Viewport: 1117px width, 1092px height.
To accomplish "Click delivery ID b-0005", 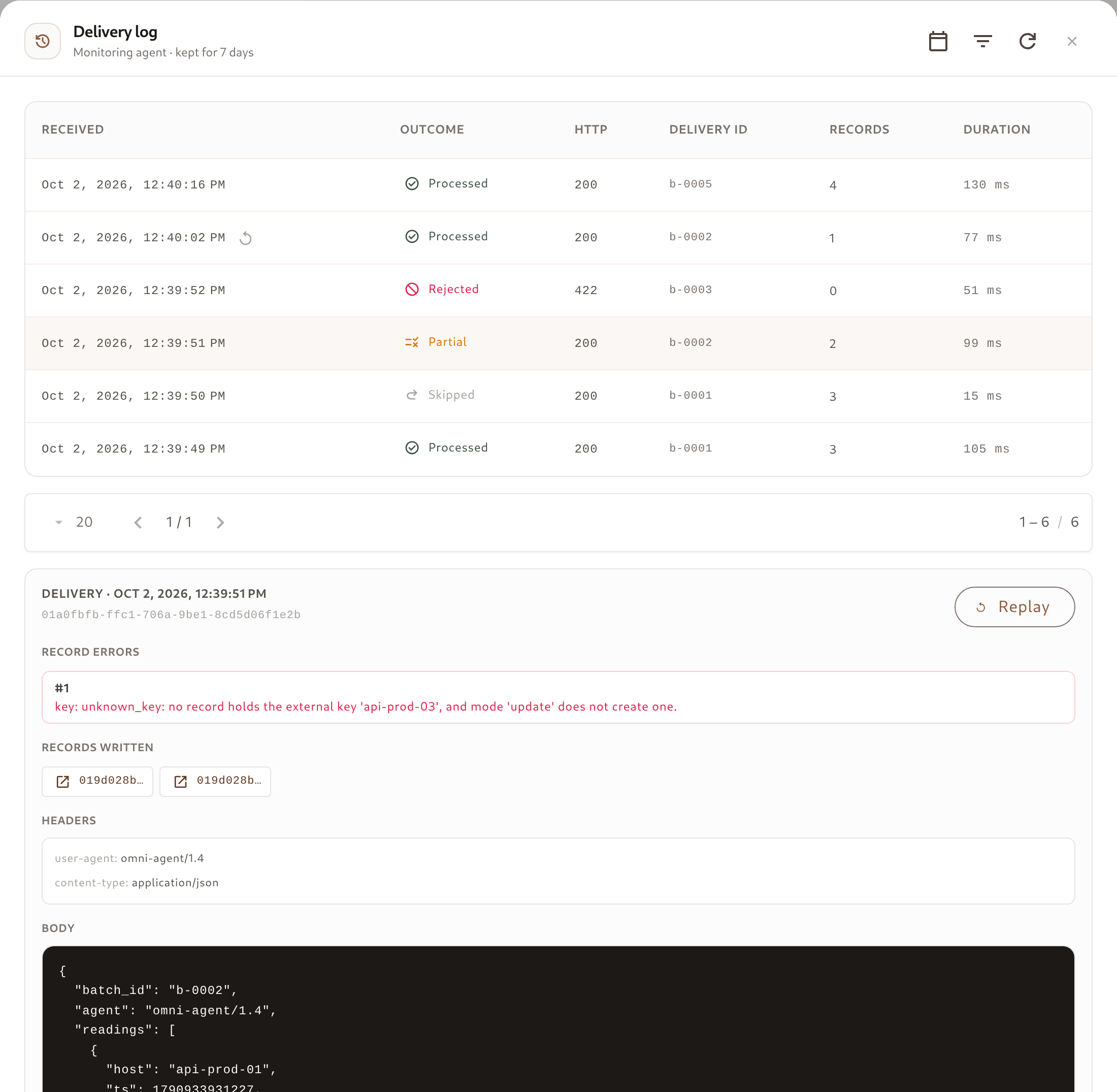I will (x=691, y=184).
